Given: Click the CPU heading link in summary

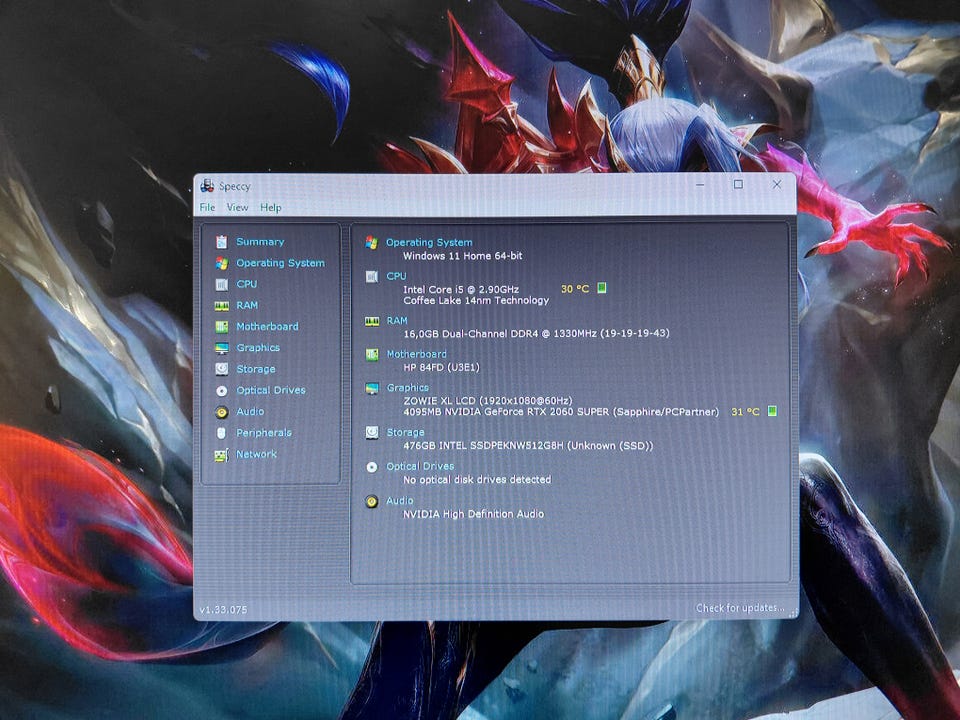Looking at the screenshot, I should (396, 276).
